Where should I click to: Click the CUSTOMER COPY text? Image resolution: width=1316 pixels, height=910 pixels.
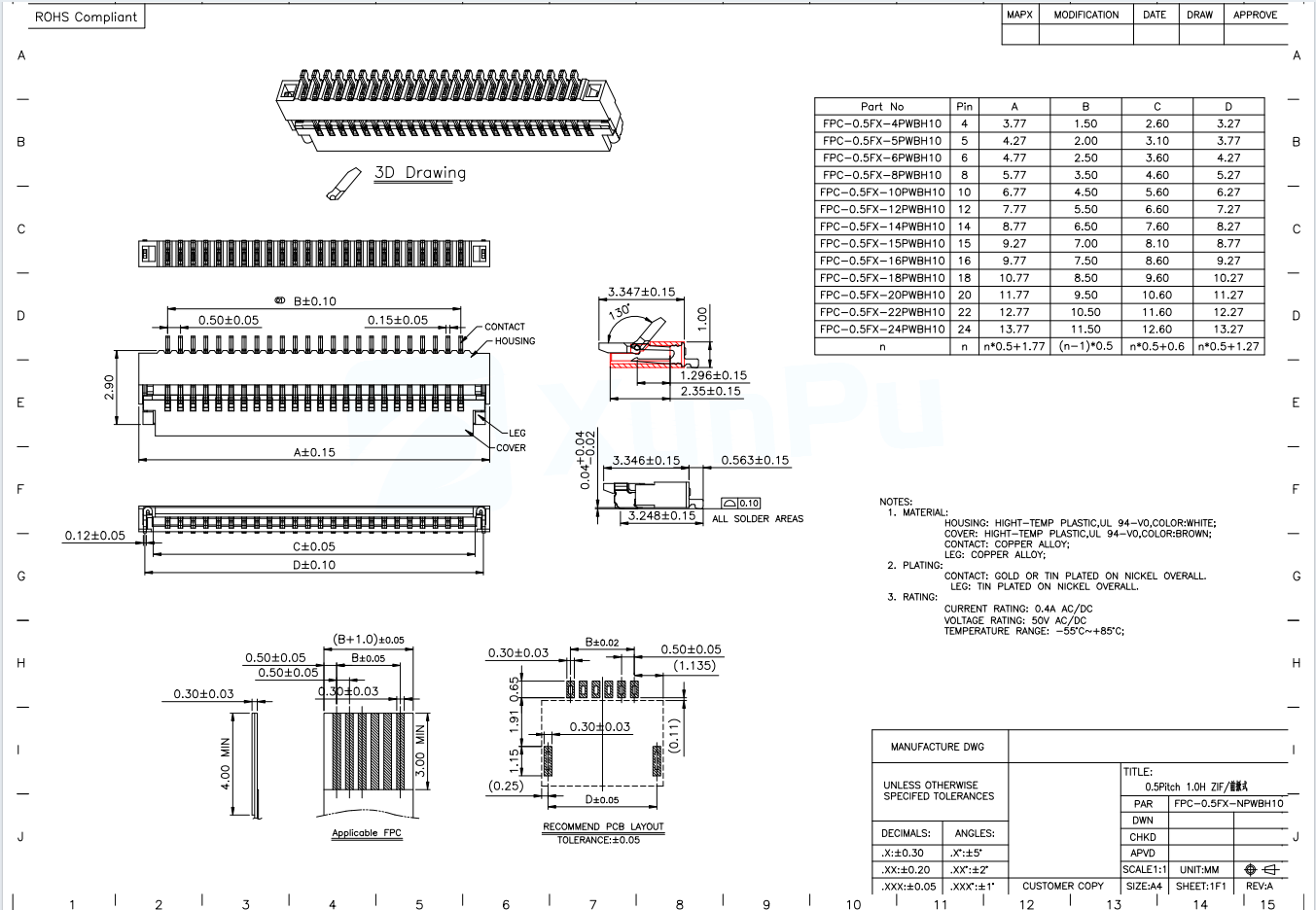[1062, 886]
